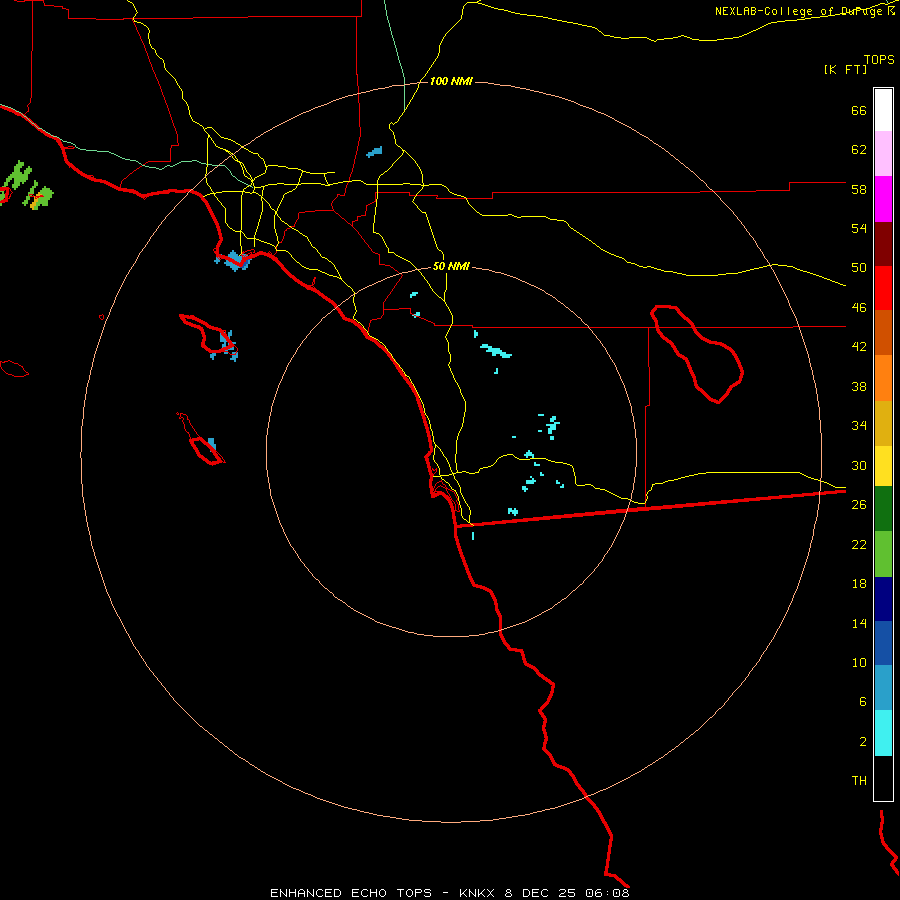Screen dimensions: 900x900
Task: Click the white swatch in the tops legend
Action: [x=883, y=110]
